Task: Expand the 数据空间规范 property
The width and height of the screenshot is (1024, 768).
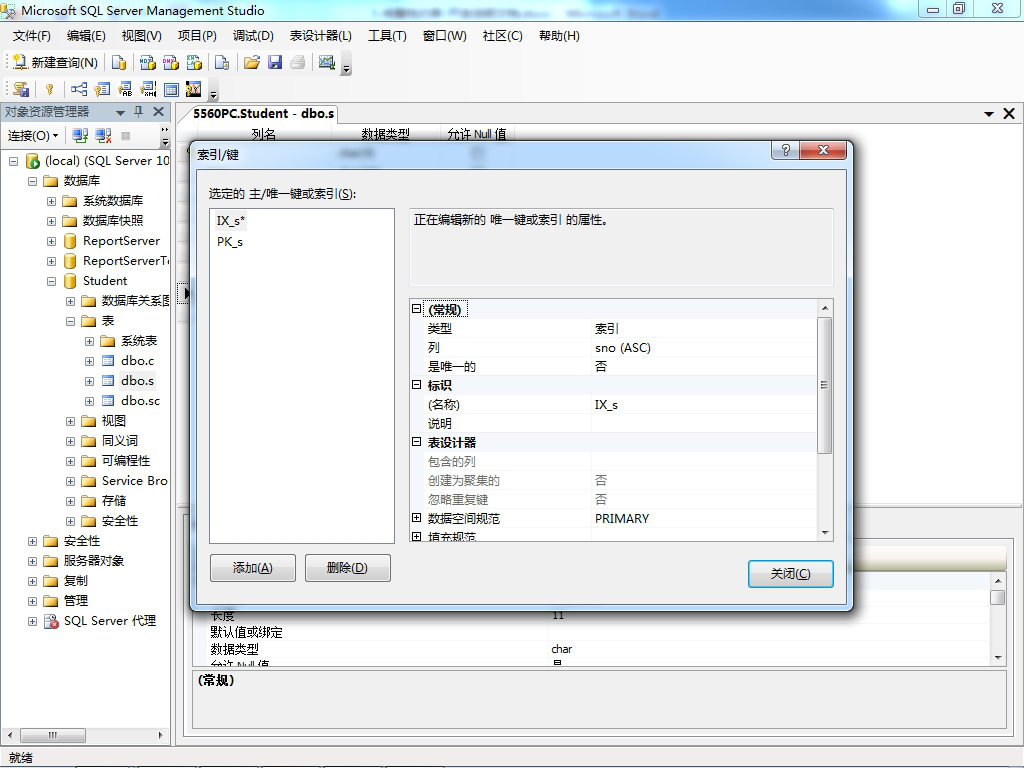Action: [417, 518]
